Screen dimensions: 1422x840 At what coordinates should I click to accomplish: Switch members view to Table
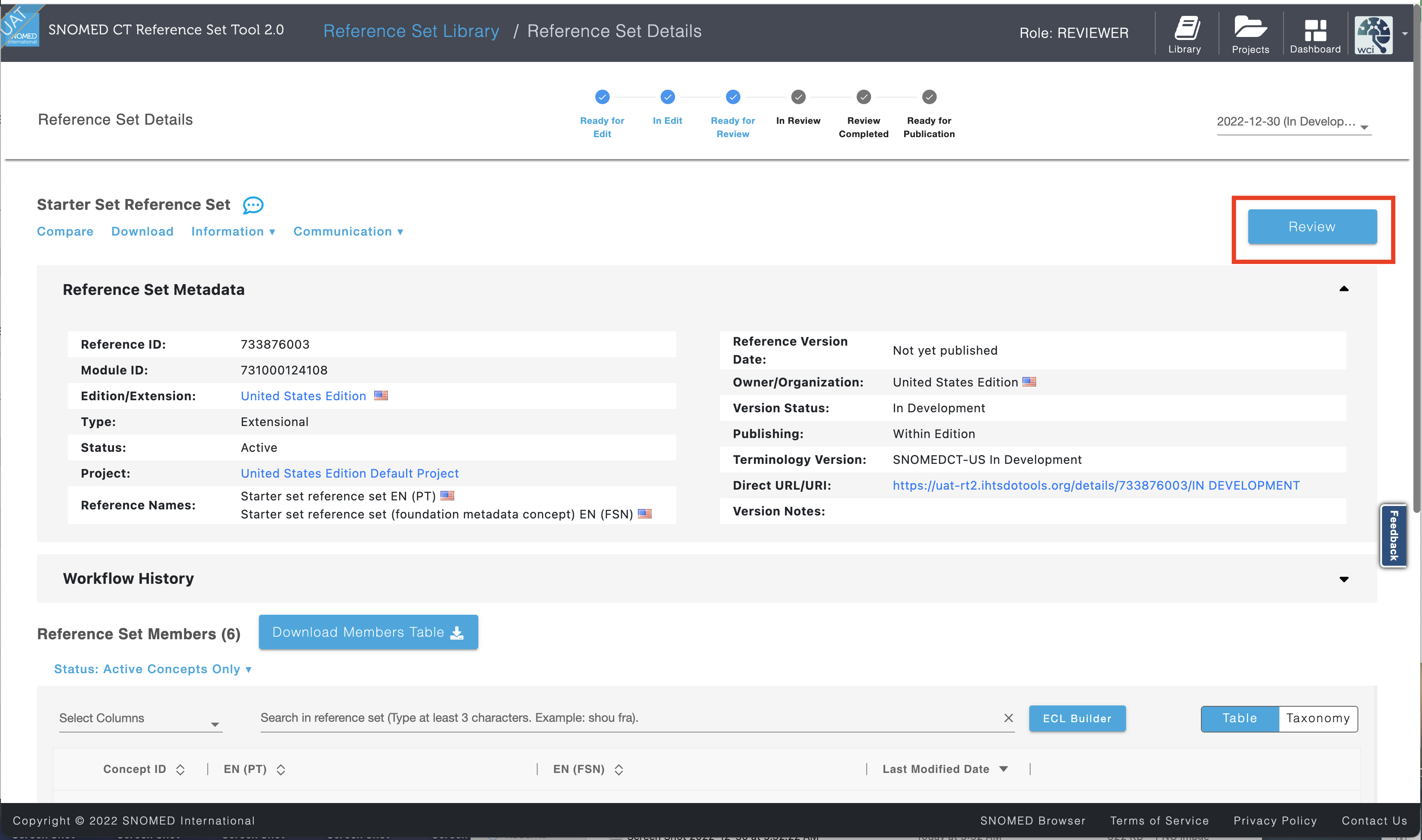(x=1240, y=718)
